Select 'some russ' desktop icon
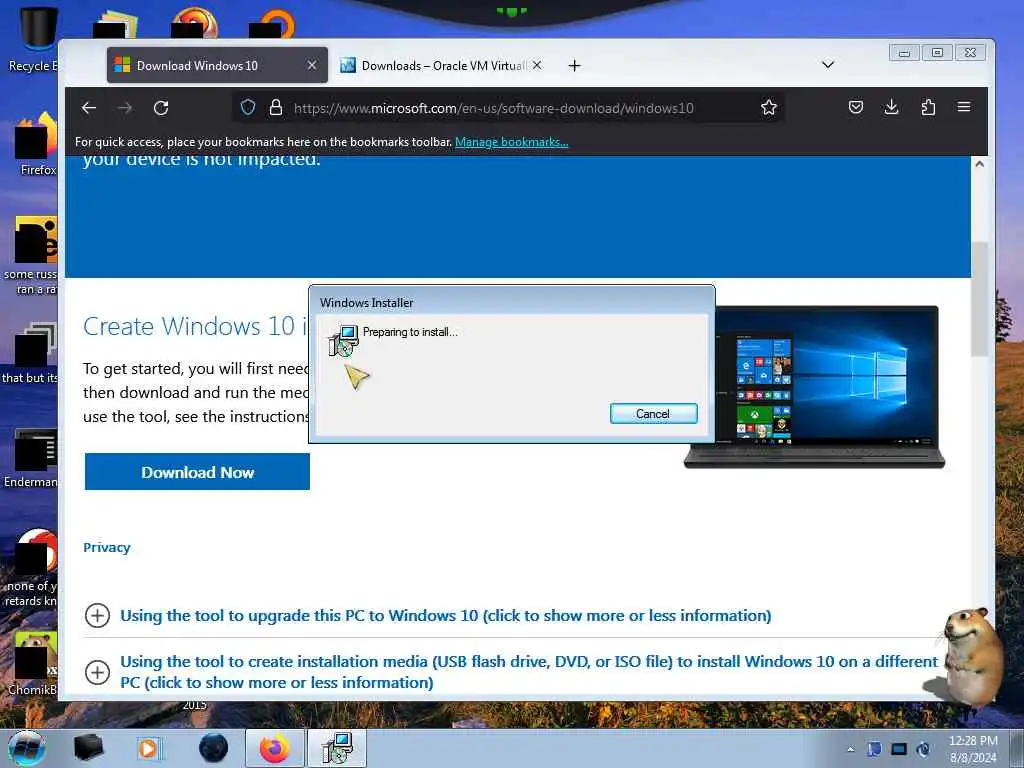 pos(31,256)
